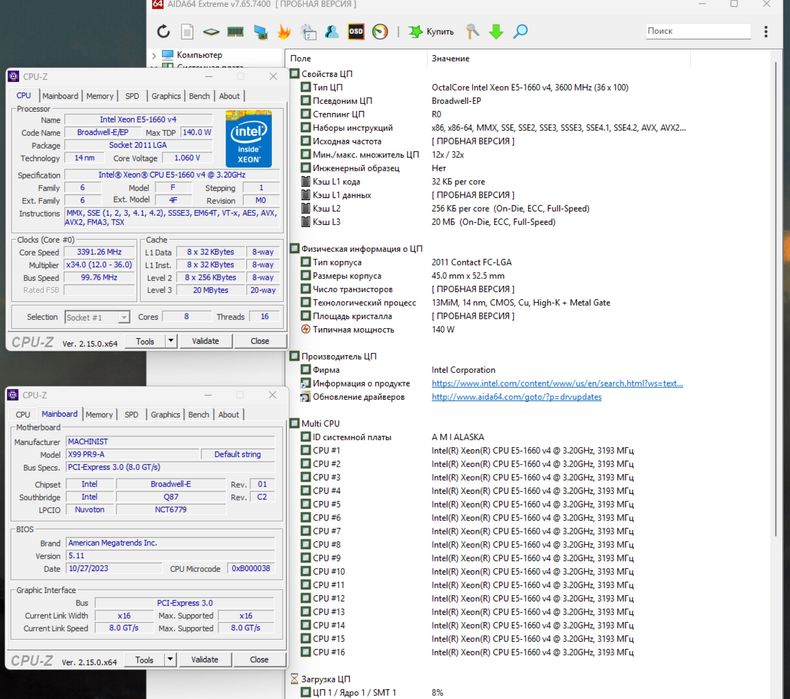Open the Memory tab in bottom CPU-Z
Screen dimensions: 790x699
tap(99, 414)
